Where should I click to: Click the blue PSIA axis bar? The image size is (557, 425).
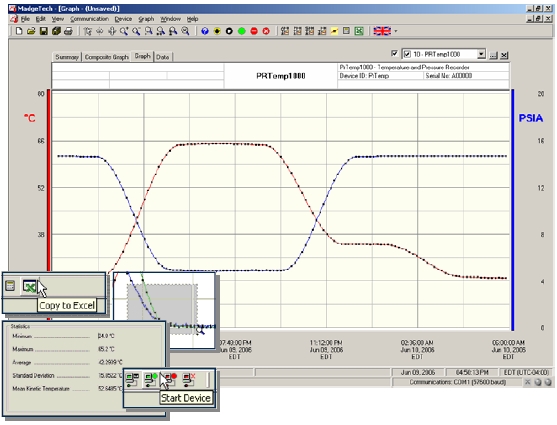click(x=512, y=210)
